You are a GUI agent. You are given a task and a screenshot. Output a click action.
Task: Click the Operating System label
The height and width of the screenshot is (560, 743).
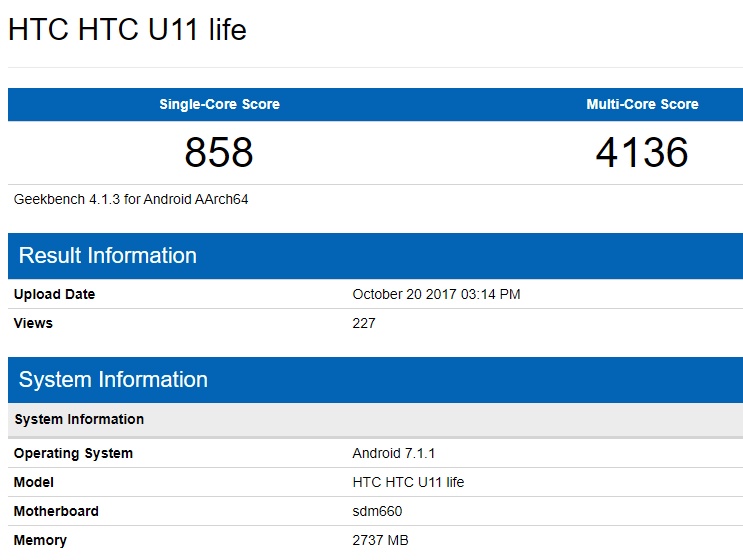(x=73, y=453)
